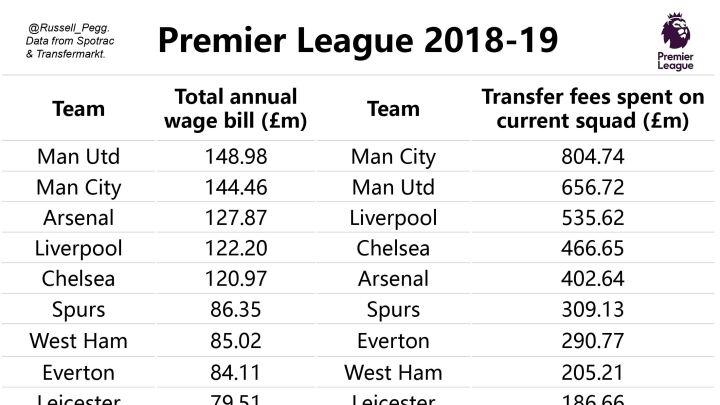Click the Transfer fees spent header

[x=592, y=109]
